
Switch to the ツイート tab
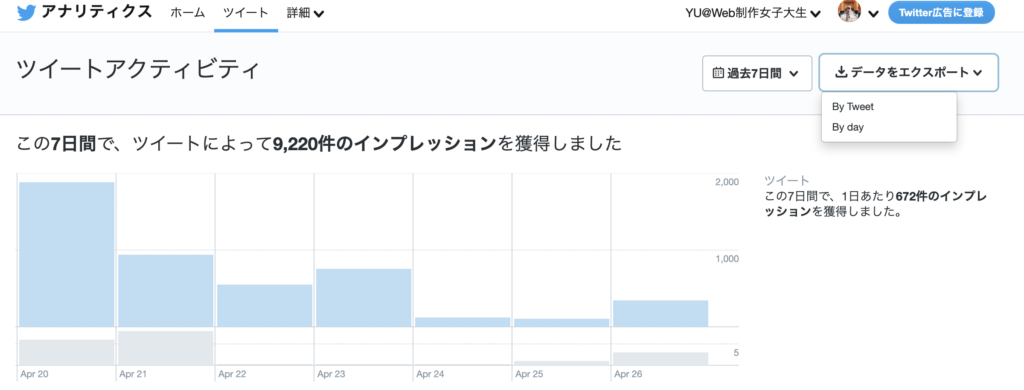pos(246,13)
